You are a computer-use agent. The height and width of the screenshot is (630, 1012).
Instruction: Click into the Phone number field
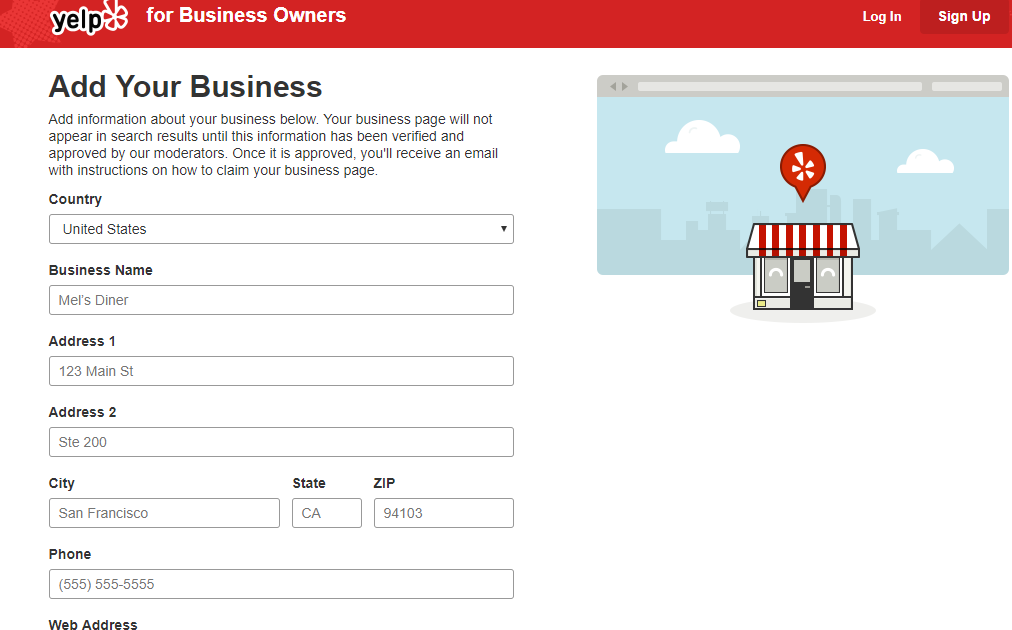(x=281, y=584)
